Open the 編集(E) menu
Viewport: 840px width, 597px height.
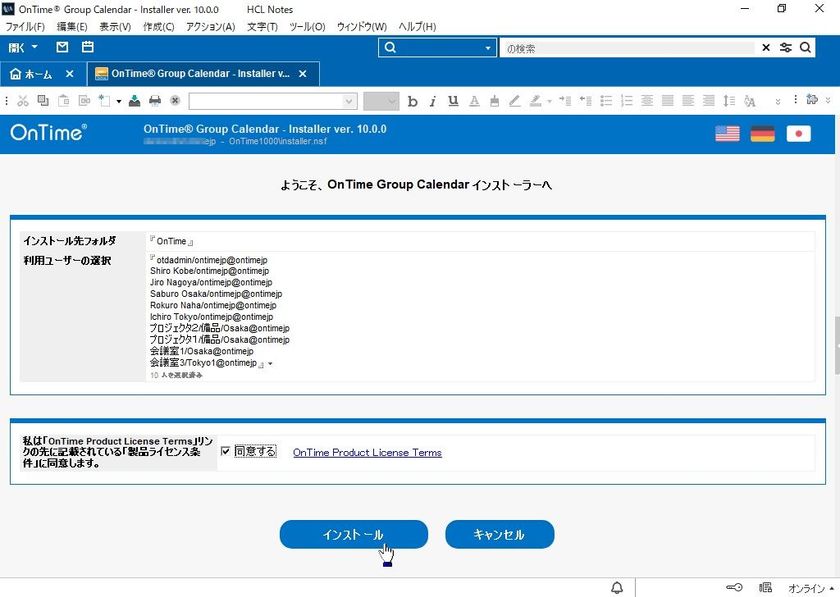coord(72,26)
